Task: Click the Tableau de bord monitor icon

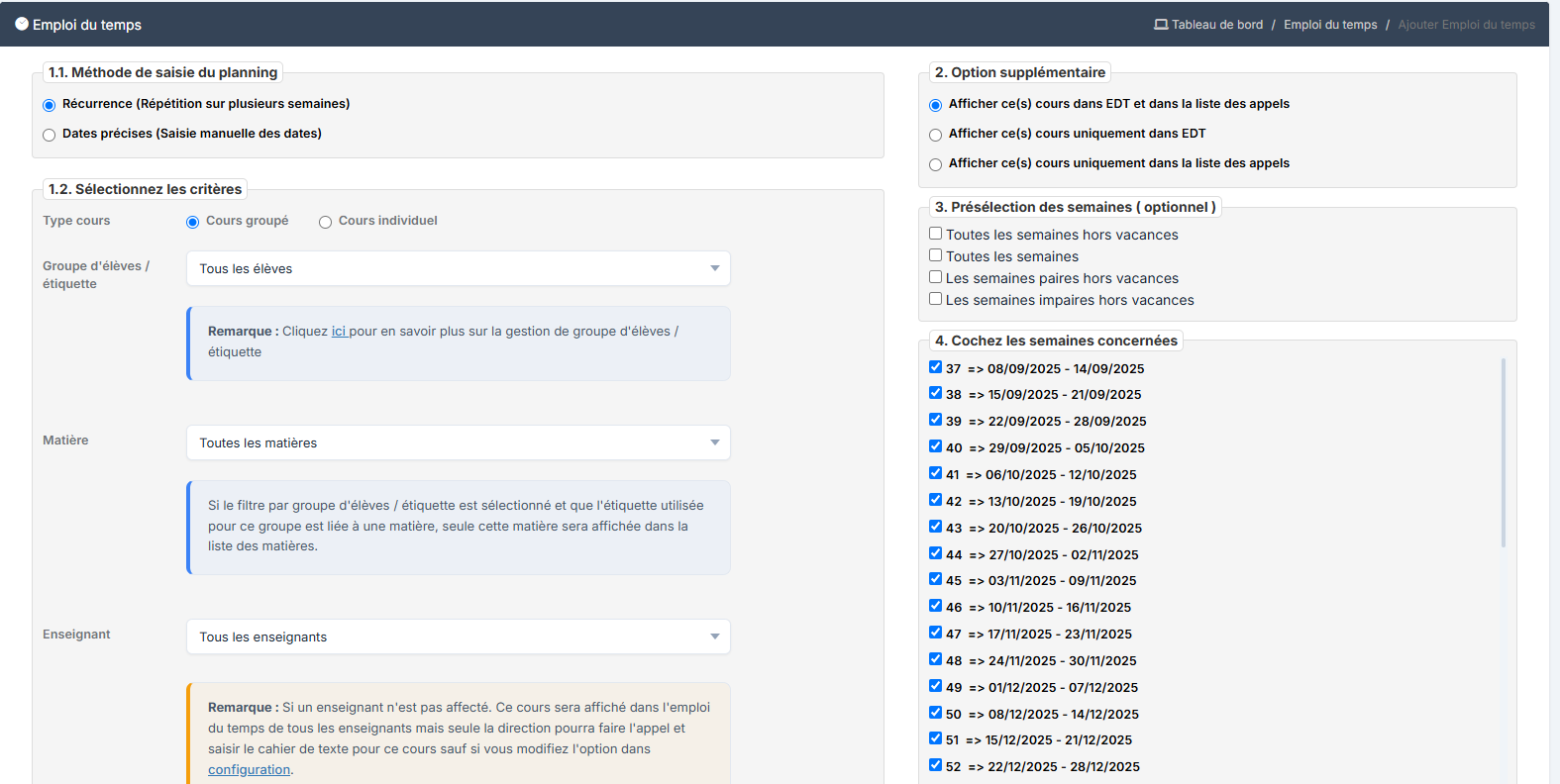Action: [1161, 25]
